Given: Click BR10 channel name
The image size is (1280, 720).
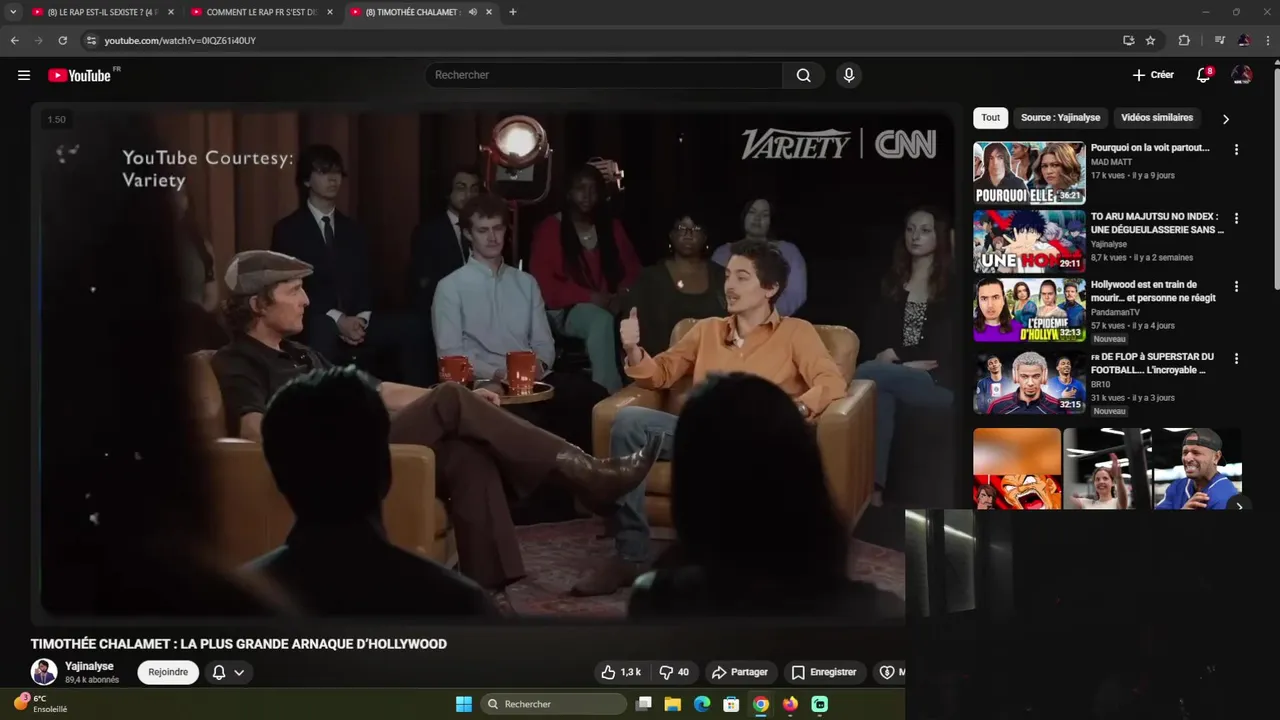Looking at the screenshot, I should click(x=1100, y=384).
